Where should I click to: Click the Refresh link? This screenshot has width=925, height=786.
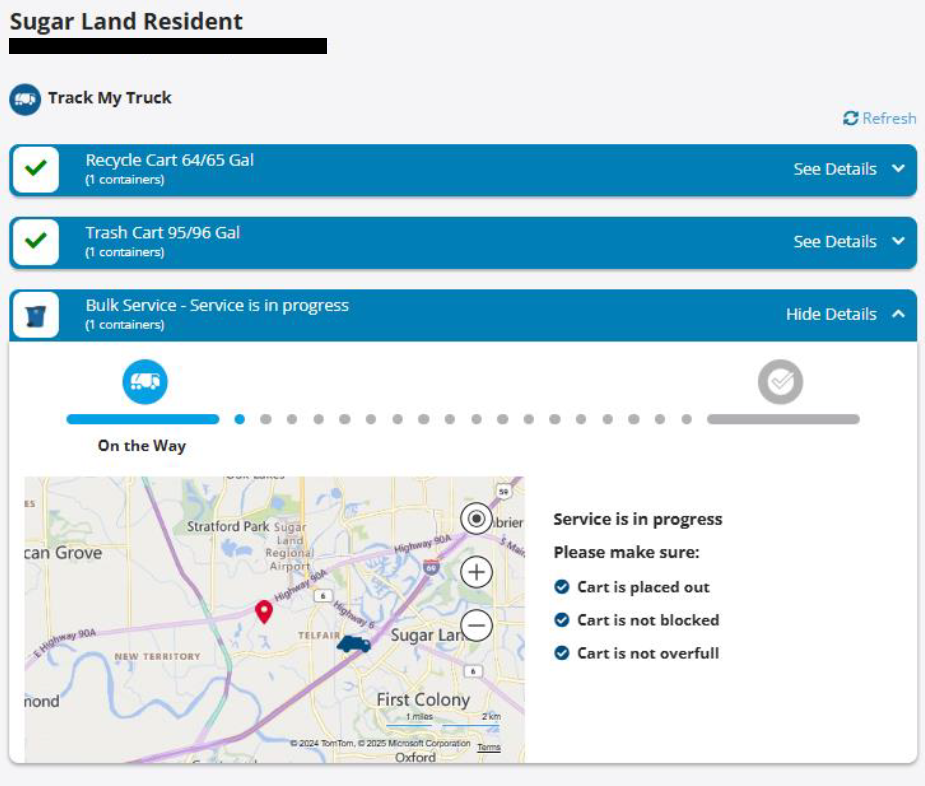pyautogui.click(x=879, y=118)
